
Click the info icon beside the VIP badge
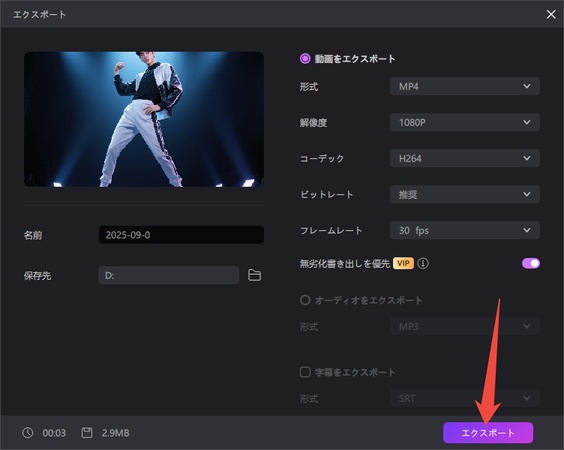423,263
